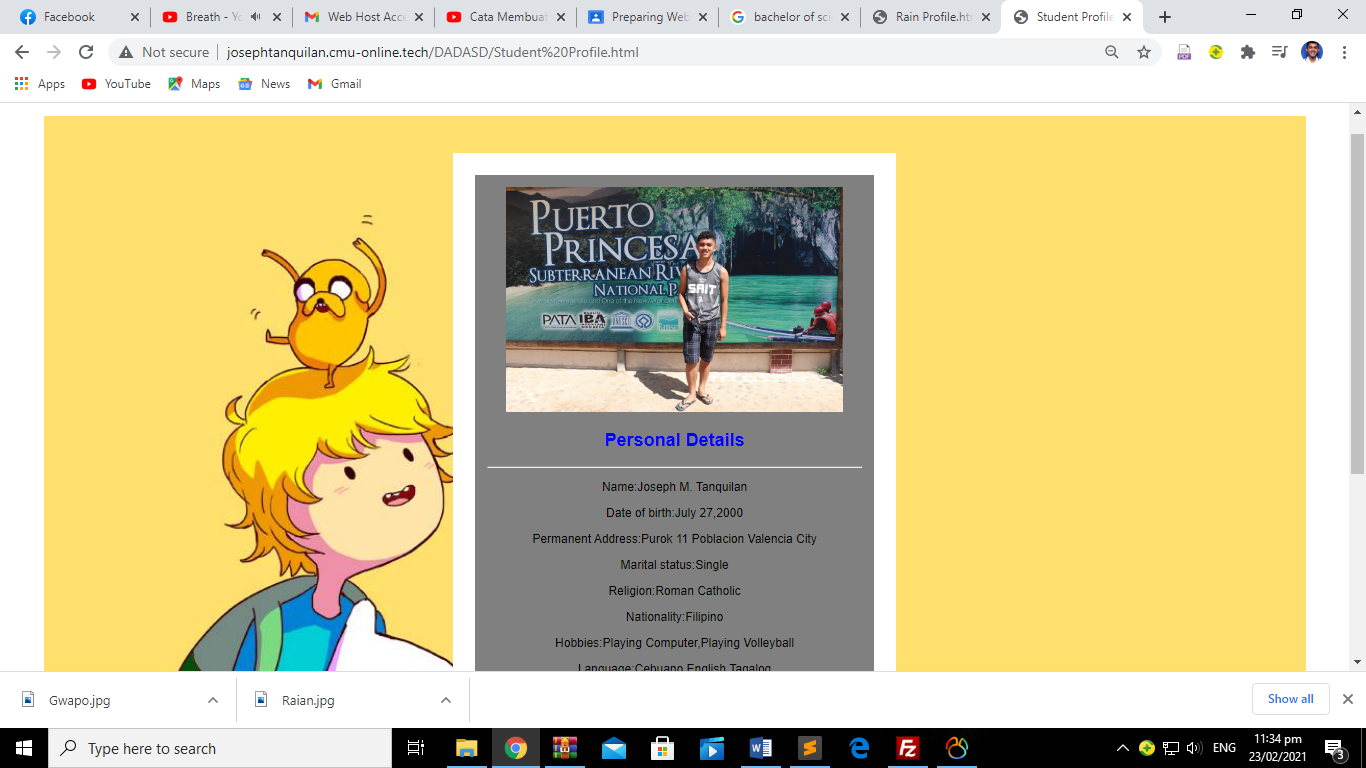Open the media control icon

(x=1279, y=52)
